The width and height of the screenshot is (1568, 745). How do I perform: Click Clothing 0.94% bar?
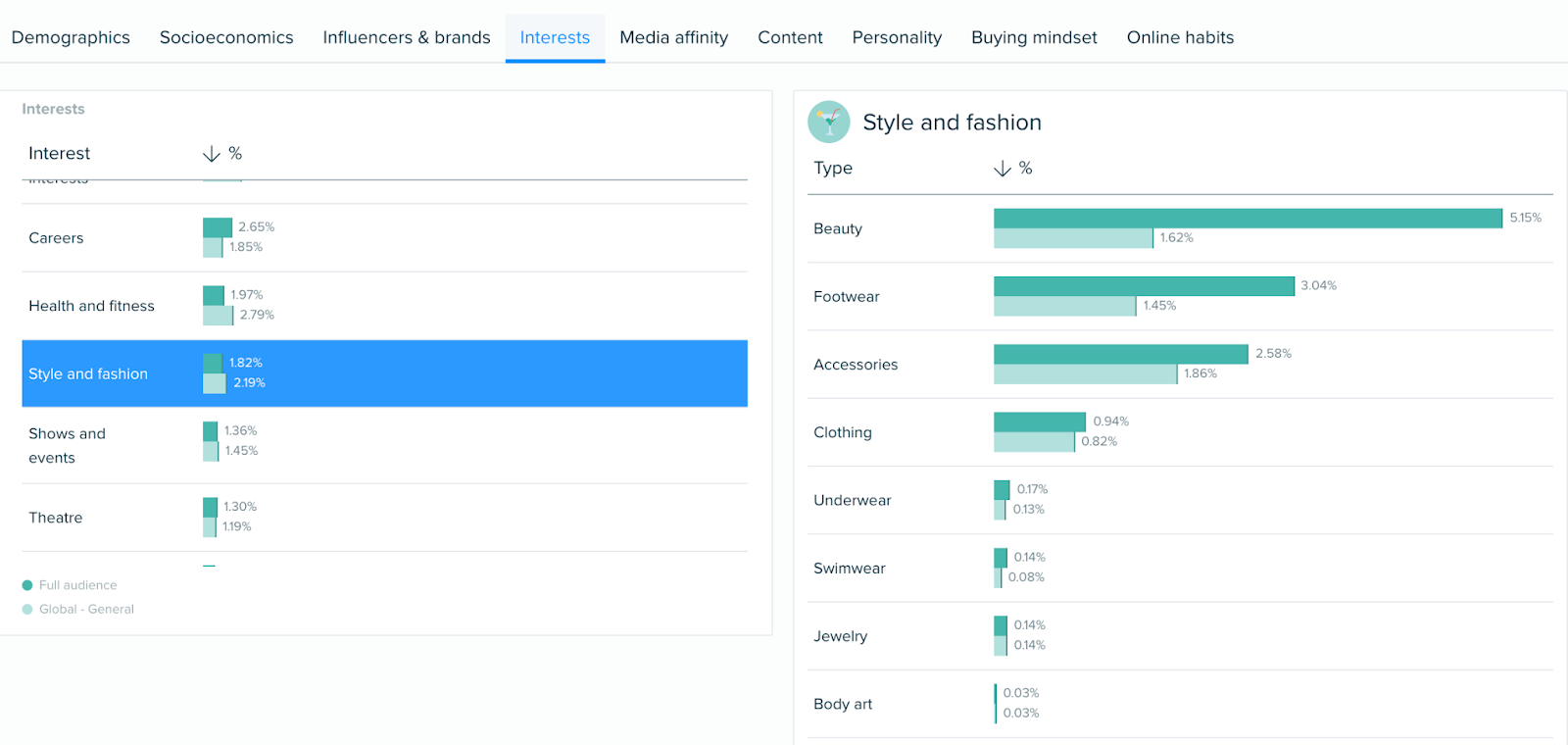1040,422
